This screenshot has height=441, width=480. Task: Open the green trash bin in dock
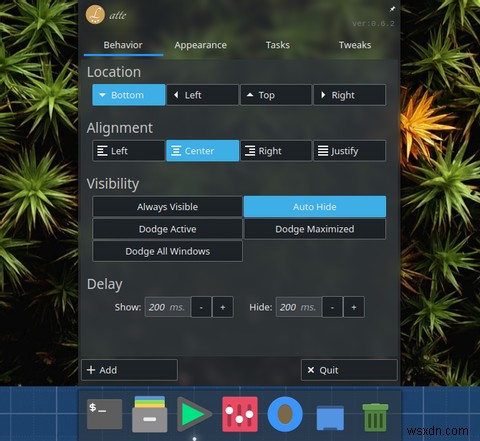pyautogui.click(x=375, y=417)
